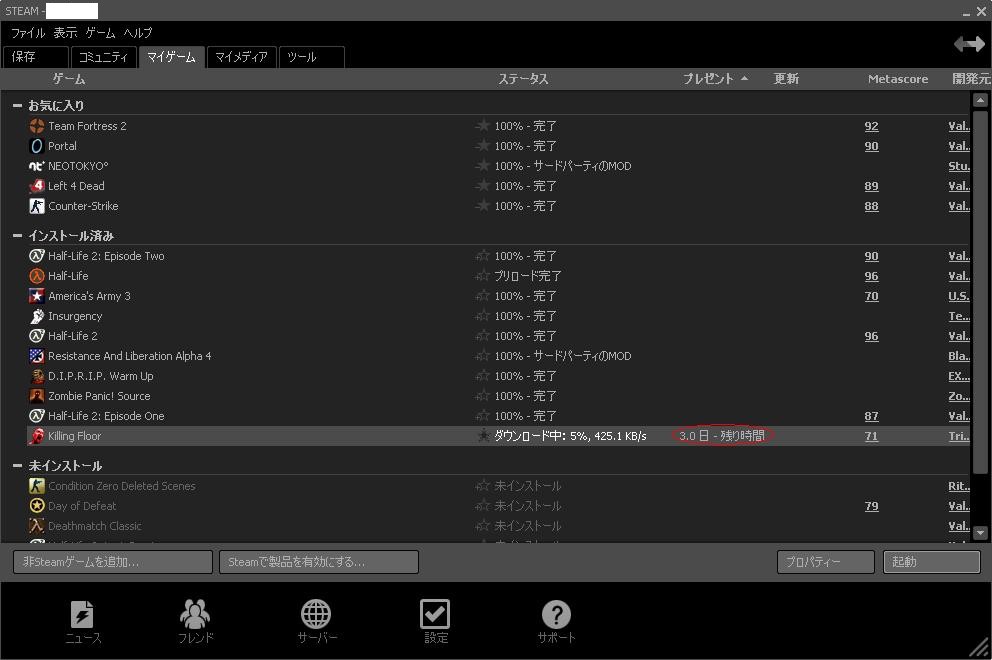Open the 表示 menu
This screenshot has width=992, height=660.
65,33
